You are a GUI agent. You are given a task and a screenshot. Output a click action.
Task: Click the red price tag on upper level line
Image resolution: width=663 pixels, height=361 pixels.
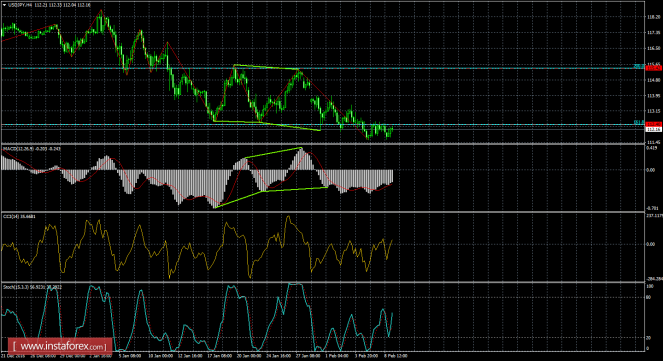pos(654,68)
